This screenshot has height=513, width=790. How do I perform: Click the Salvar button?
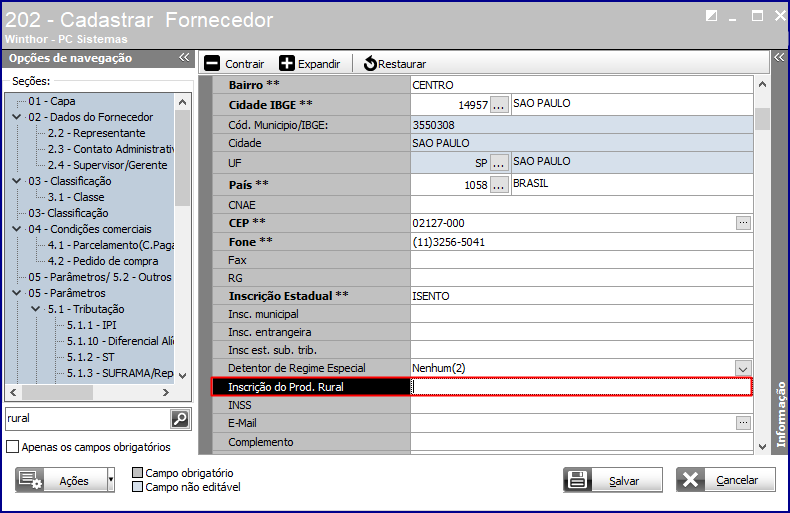pyautogui.click(x=613, y=480)
